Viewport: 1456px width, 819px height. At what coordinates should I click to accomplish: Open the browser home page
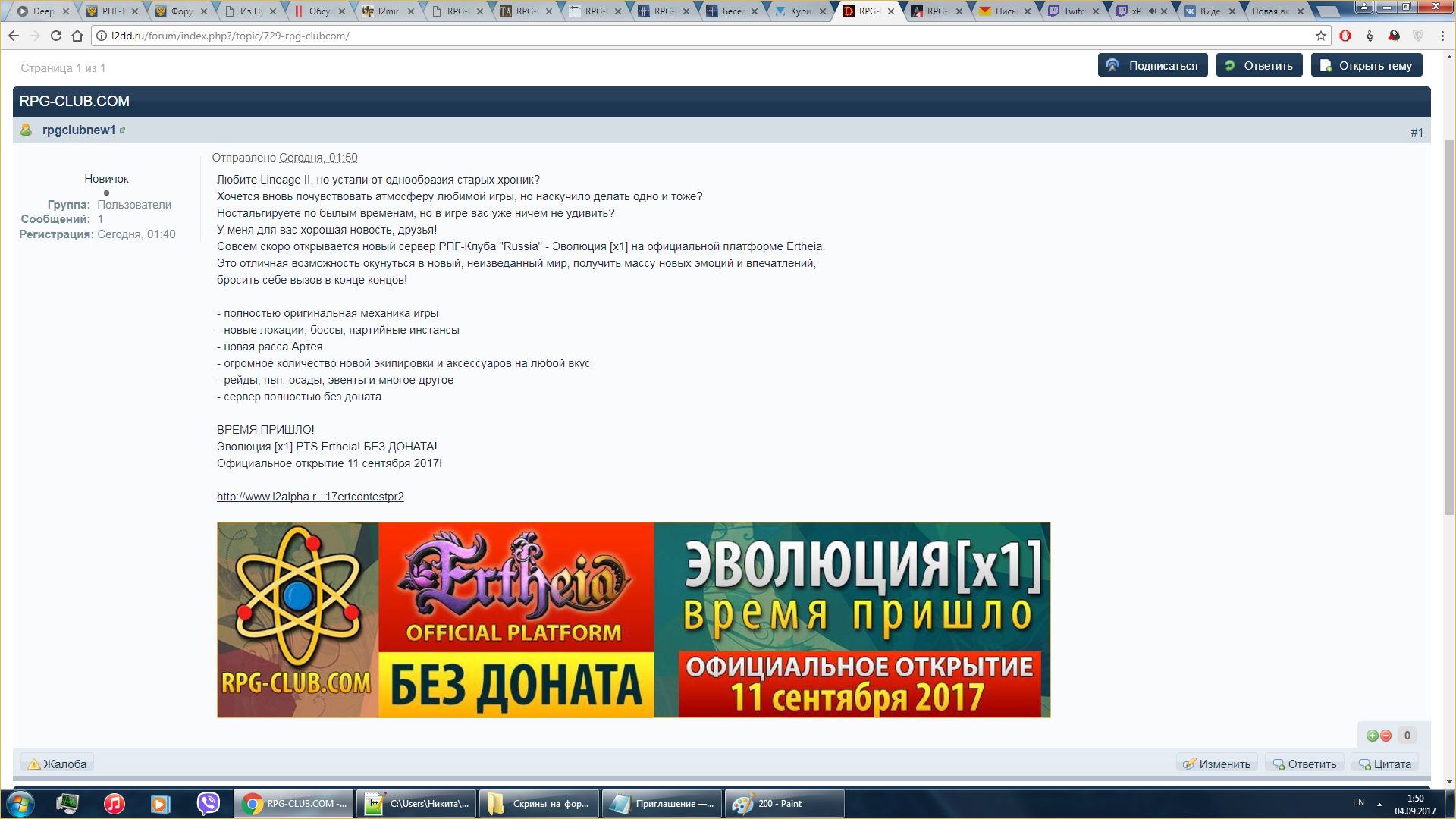coord(77,36)
